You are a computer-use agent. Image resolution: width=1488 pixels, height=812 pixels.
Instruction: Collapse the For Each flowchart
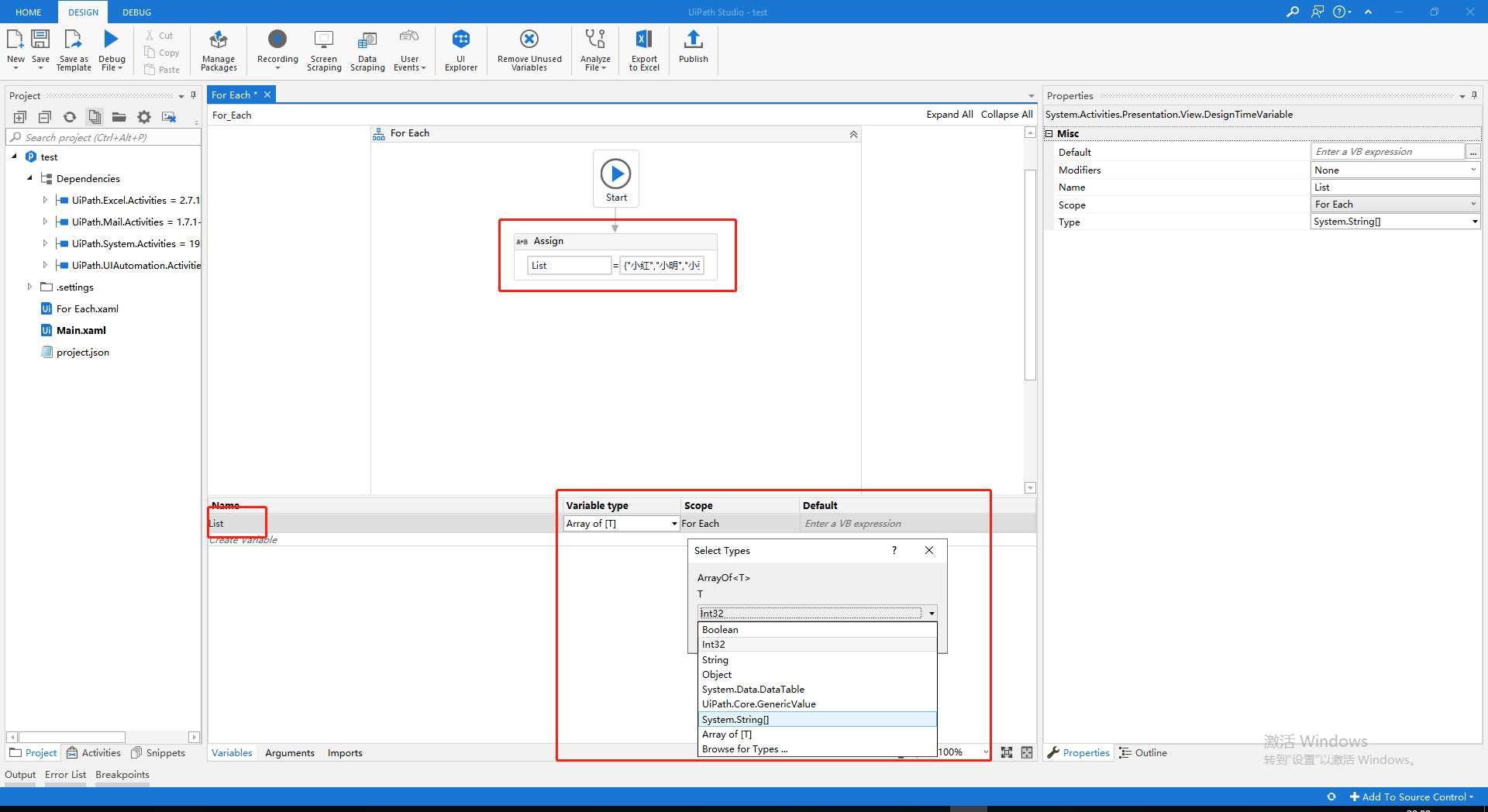(x=853, y=134)
